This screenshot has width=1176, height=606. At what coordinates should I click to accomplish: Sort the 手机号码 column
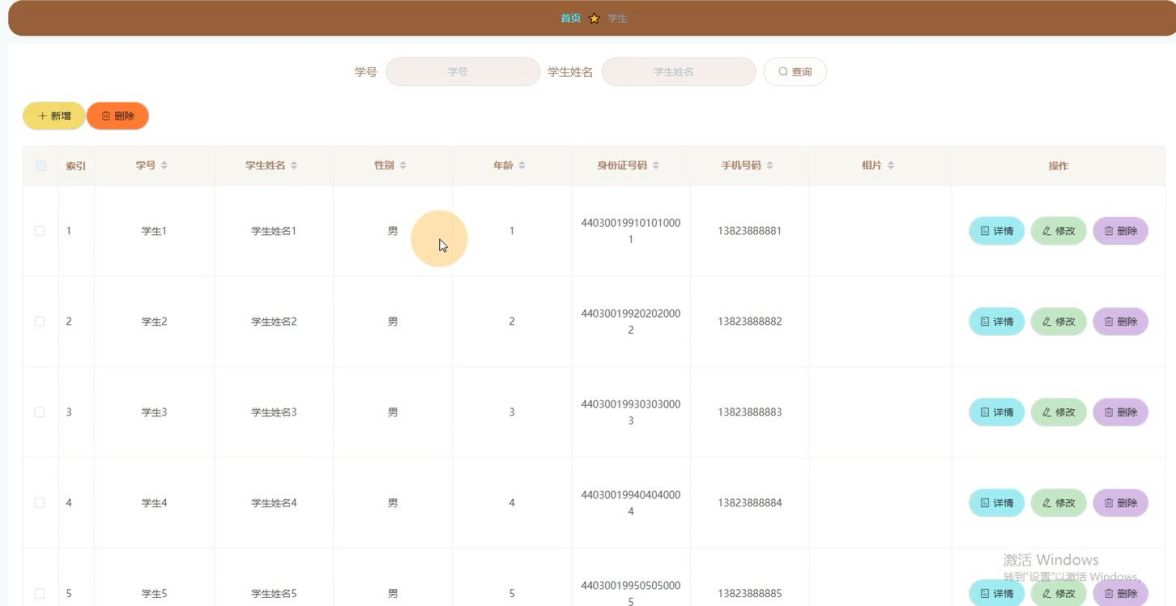coord(770,166)
